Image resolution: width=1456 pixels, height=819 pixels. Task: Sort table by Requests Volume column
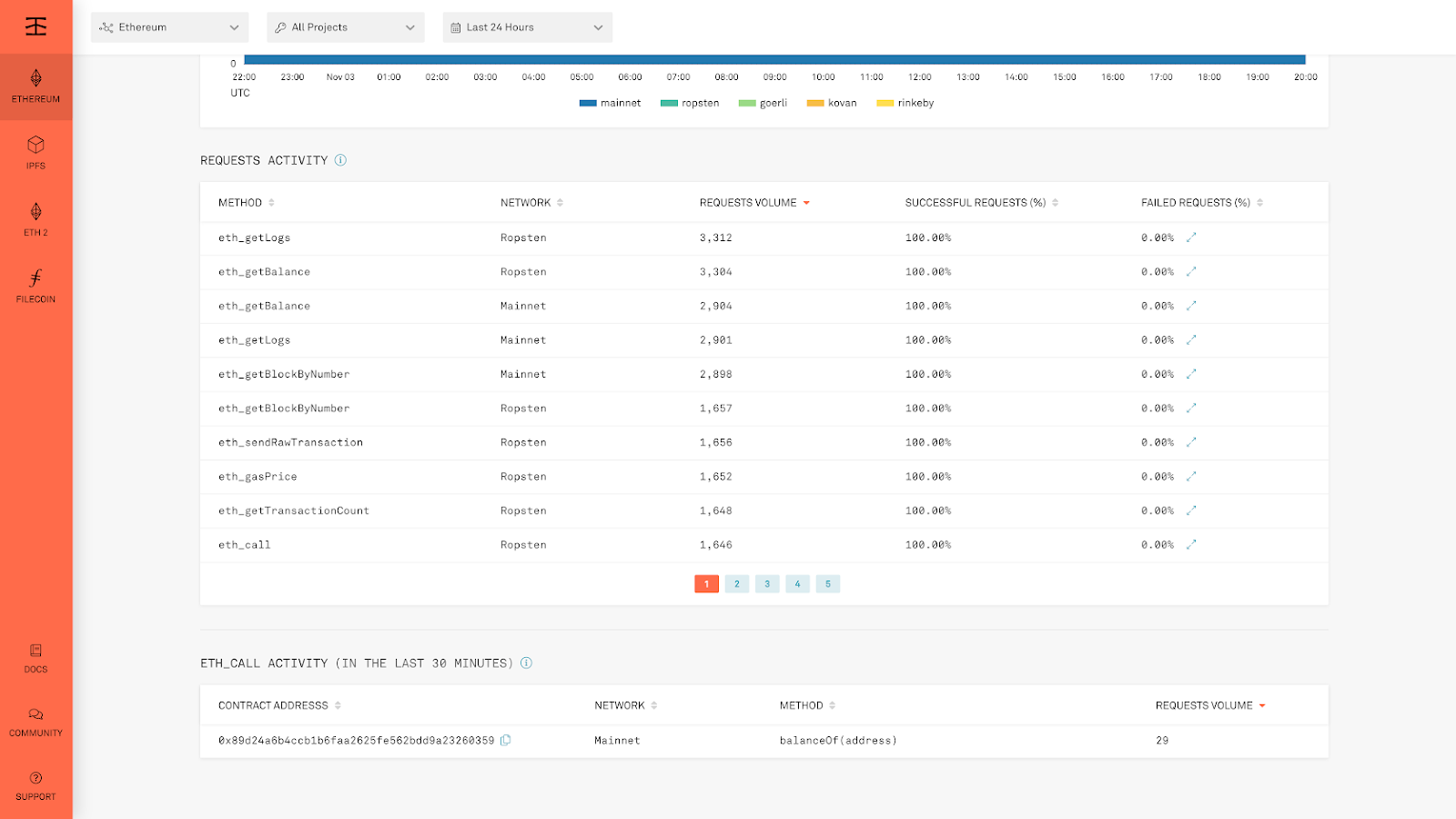754,203
